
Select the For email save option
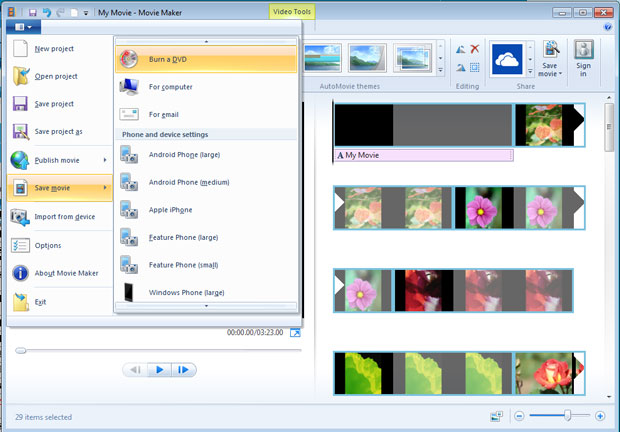coord(206,115)
